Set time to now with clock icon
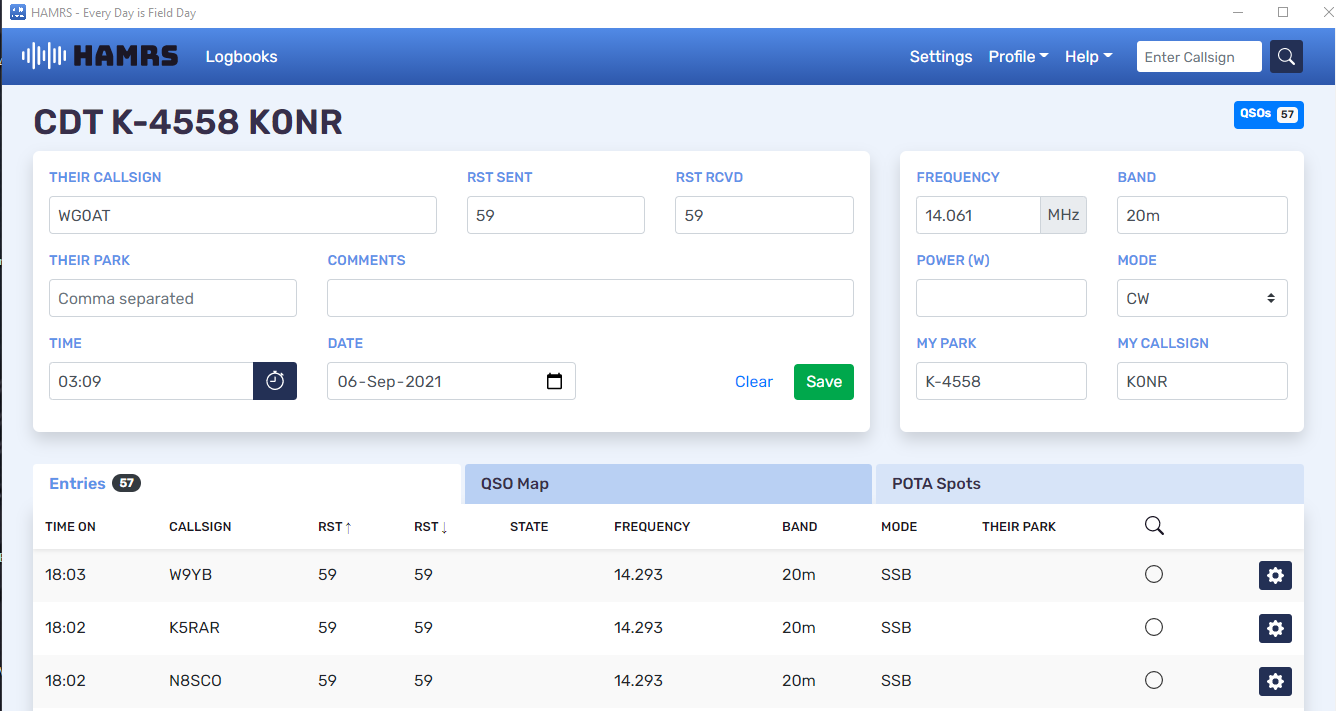 tap(275, 381)
